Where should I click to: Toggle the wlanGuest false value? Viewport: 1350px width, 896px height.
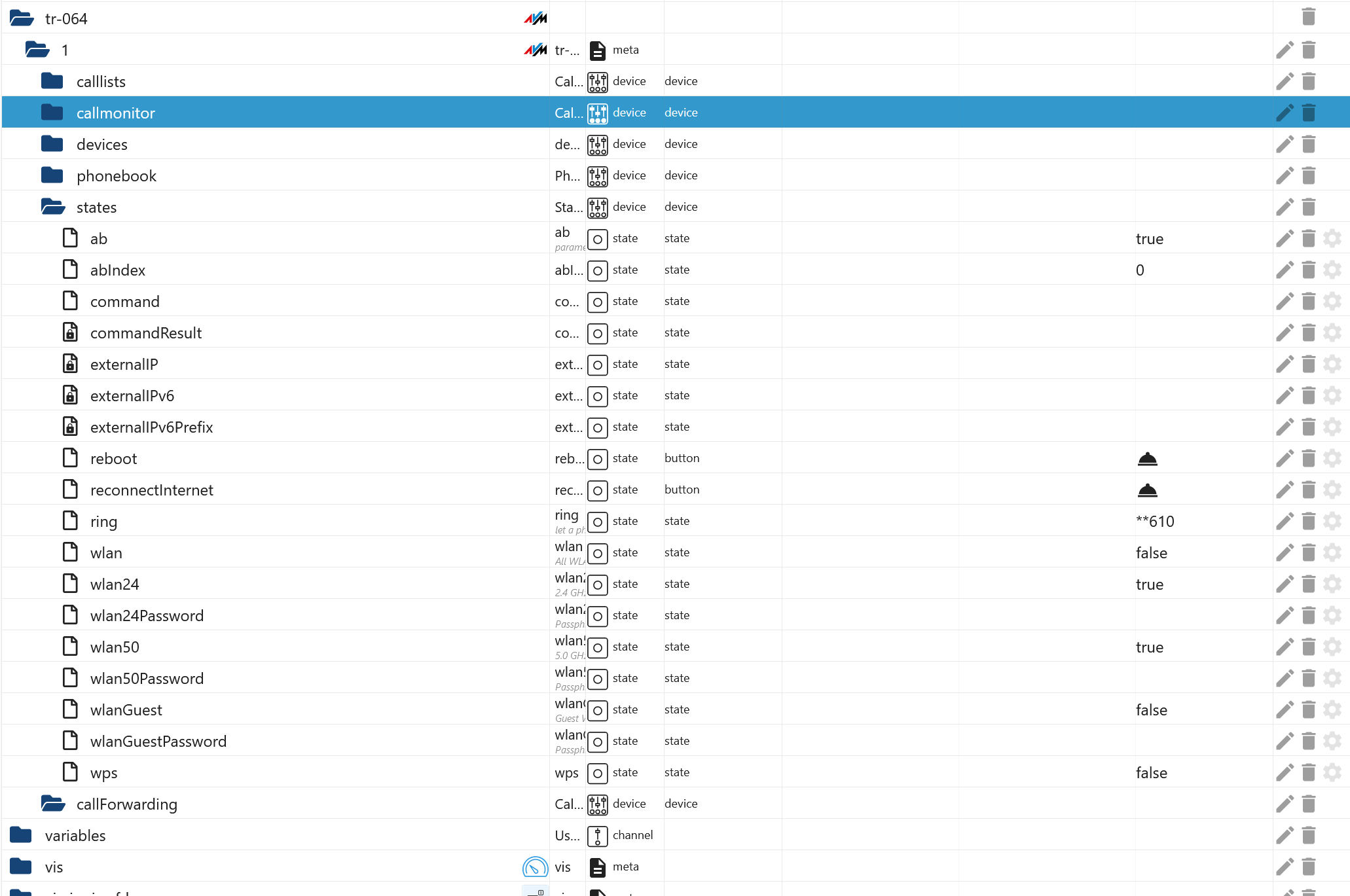tap(1151, 710)
